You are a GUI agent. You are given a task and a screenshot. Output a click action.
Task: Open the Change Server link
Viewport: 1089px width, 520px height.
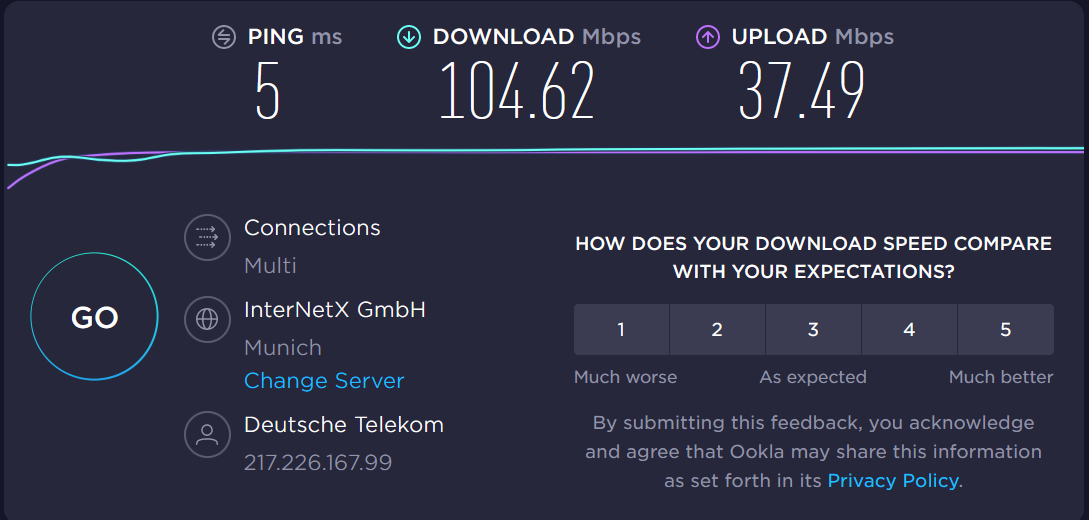(x=324, y=381)
